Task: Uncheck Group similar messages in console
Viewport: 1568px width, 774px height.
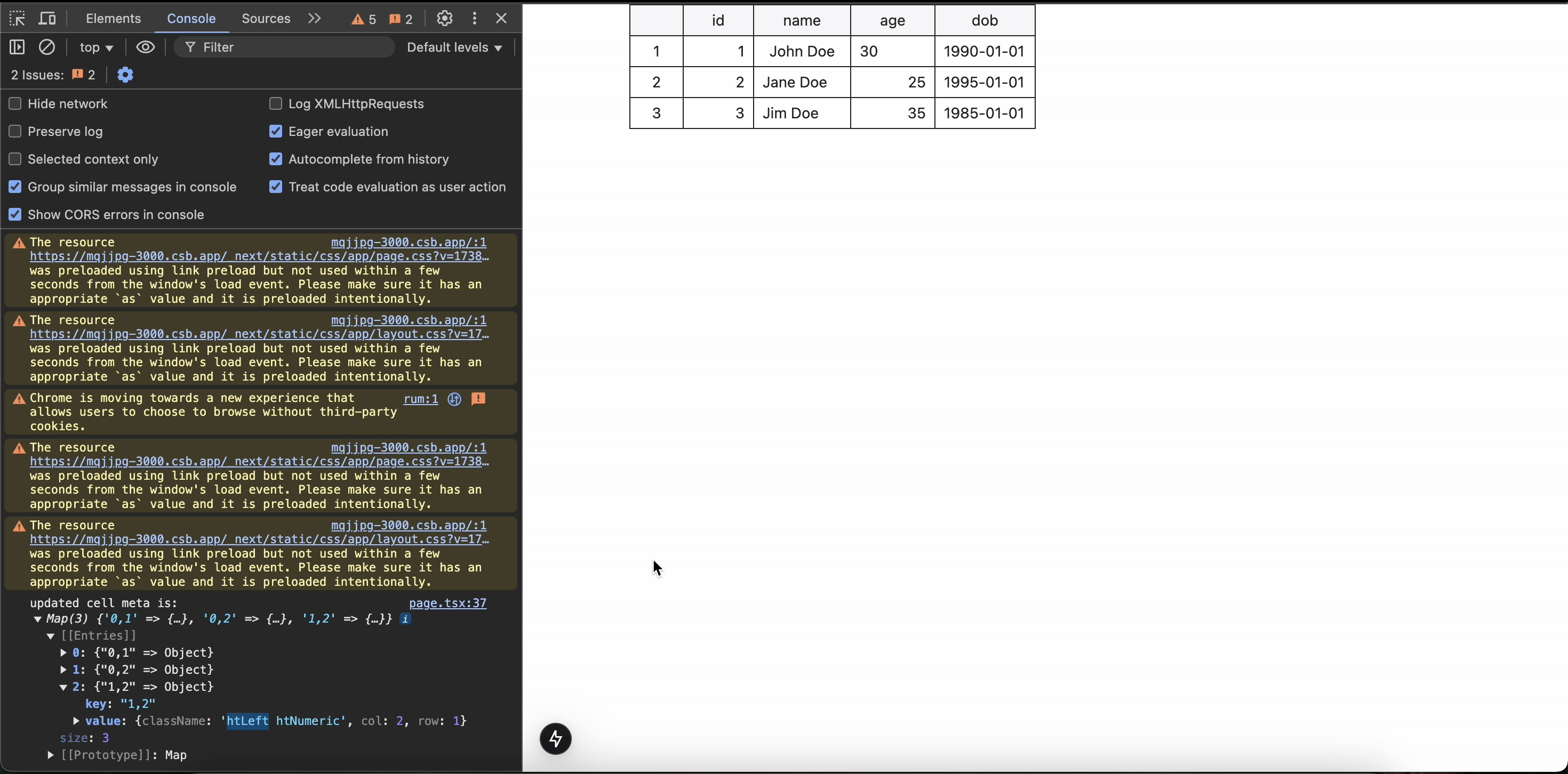Action: coord(15,187)
